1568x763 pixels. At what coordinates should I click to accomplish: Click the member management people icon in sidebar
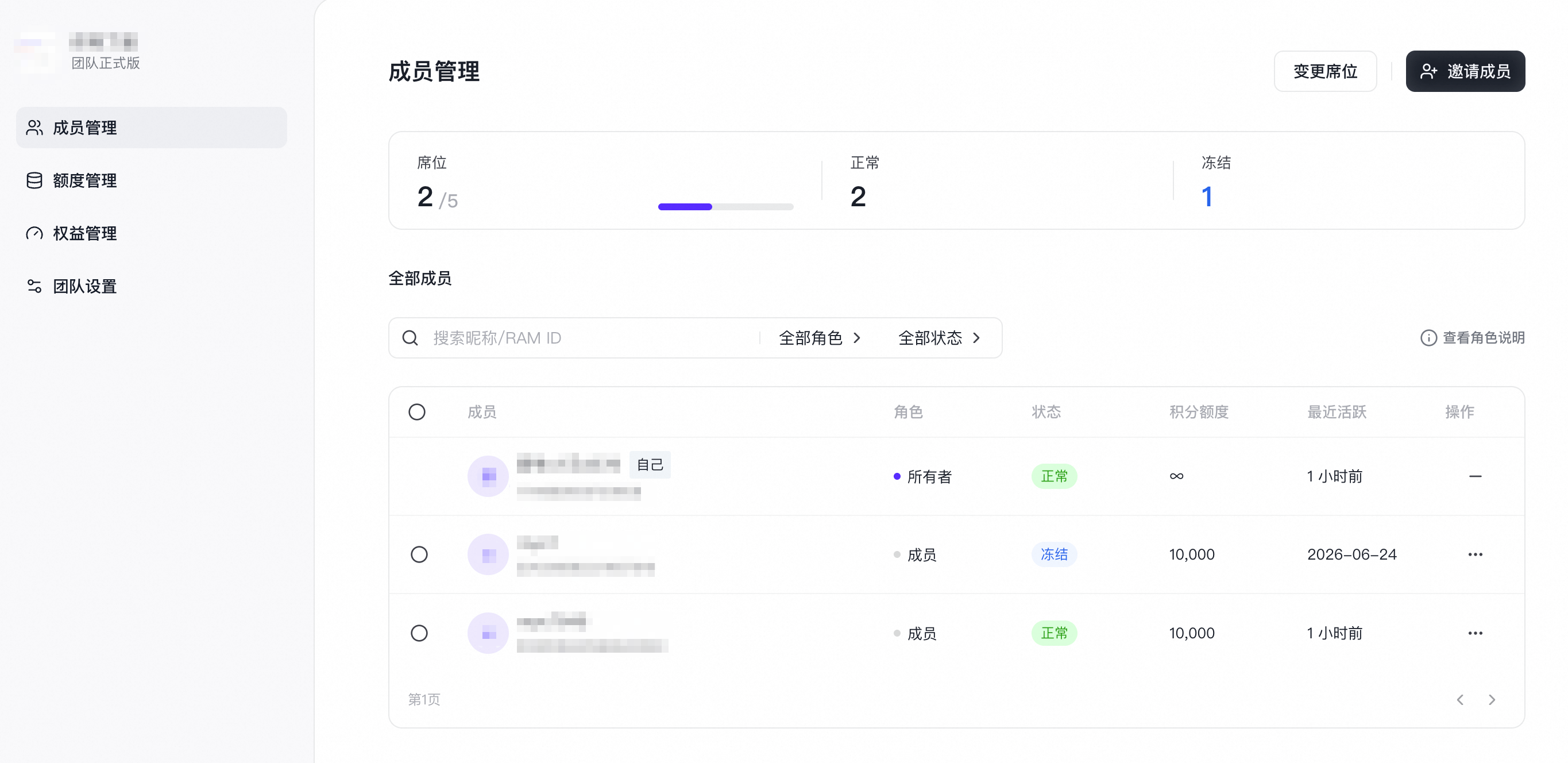34,128
